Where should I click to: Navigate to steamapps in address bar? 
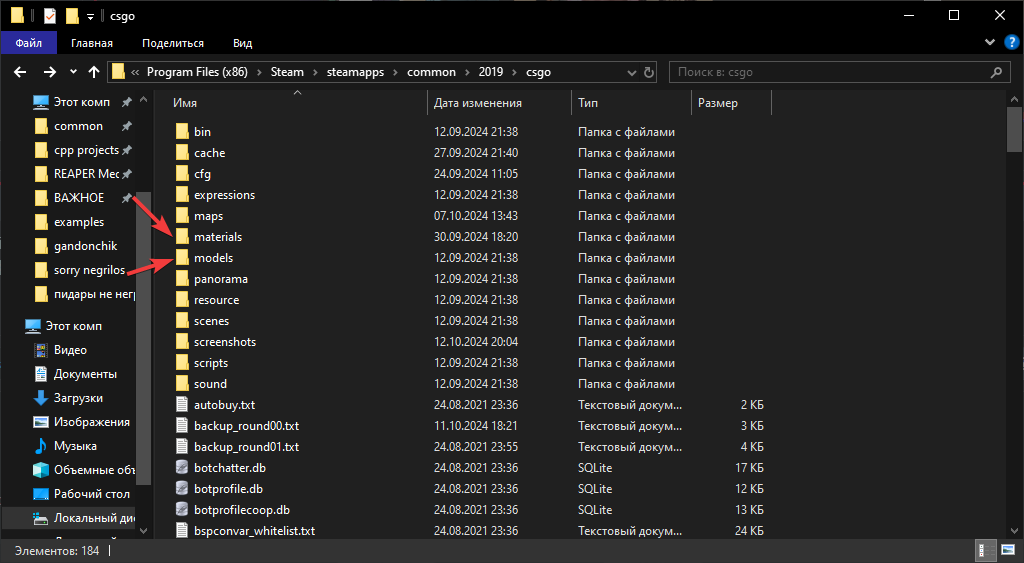click(x=355, y=72)
